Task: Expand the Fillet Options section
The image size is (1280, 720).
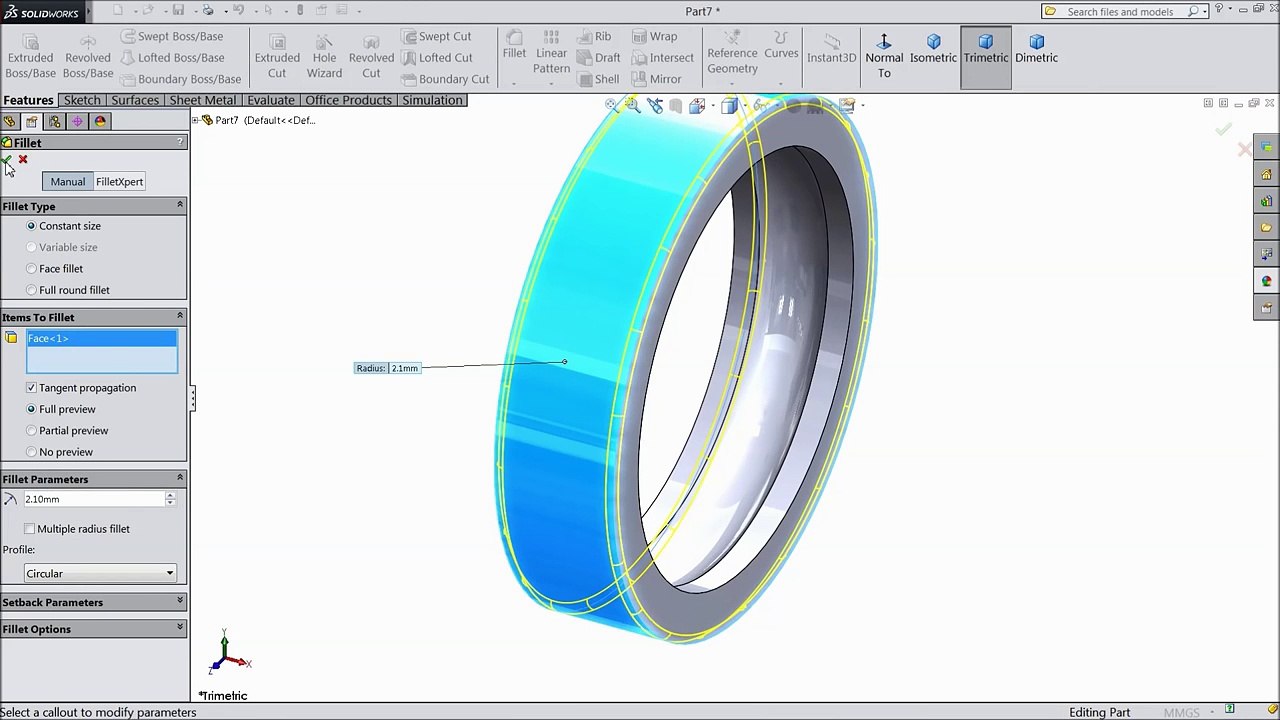Action: 180,628
